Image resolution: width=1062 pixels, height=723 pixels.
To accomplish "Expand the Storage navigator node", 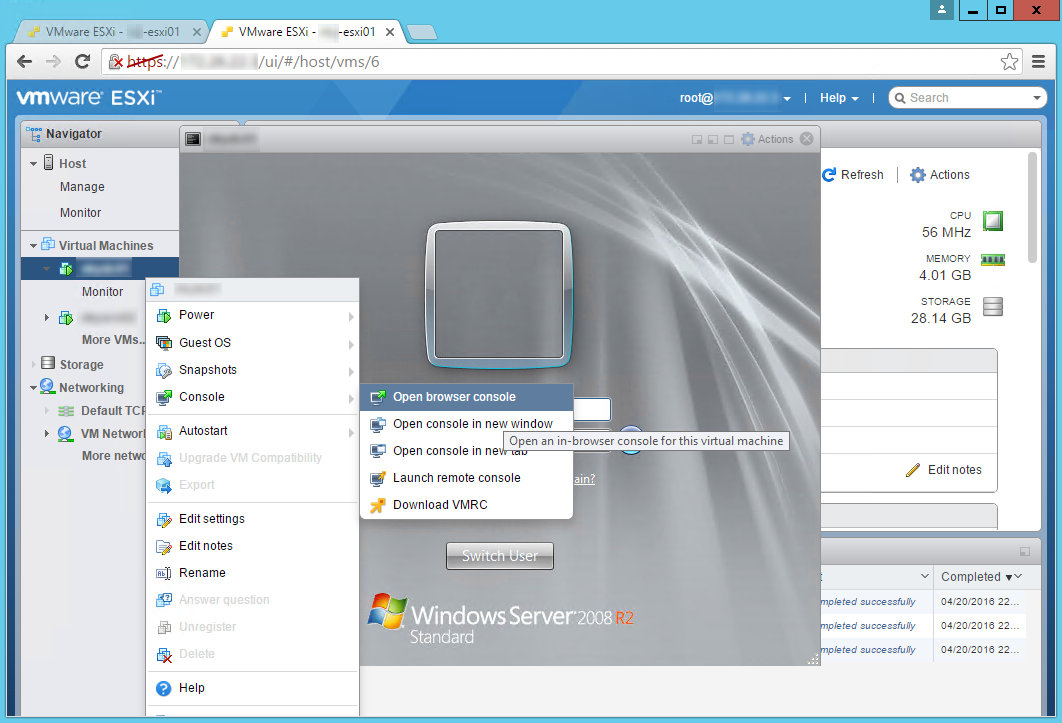I will 33,365.
